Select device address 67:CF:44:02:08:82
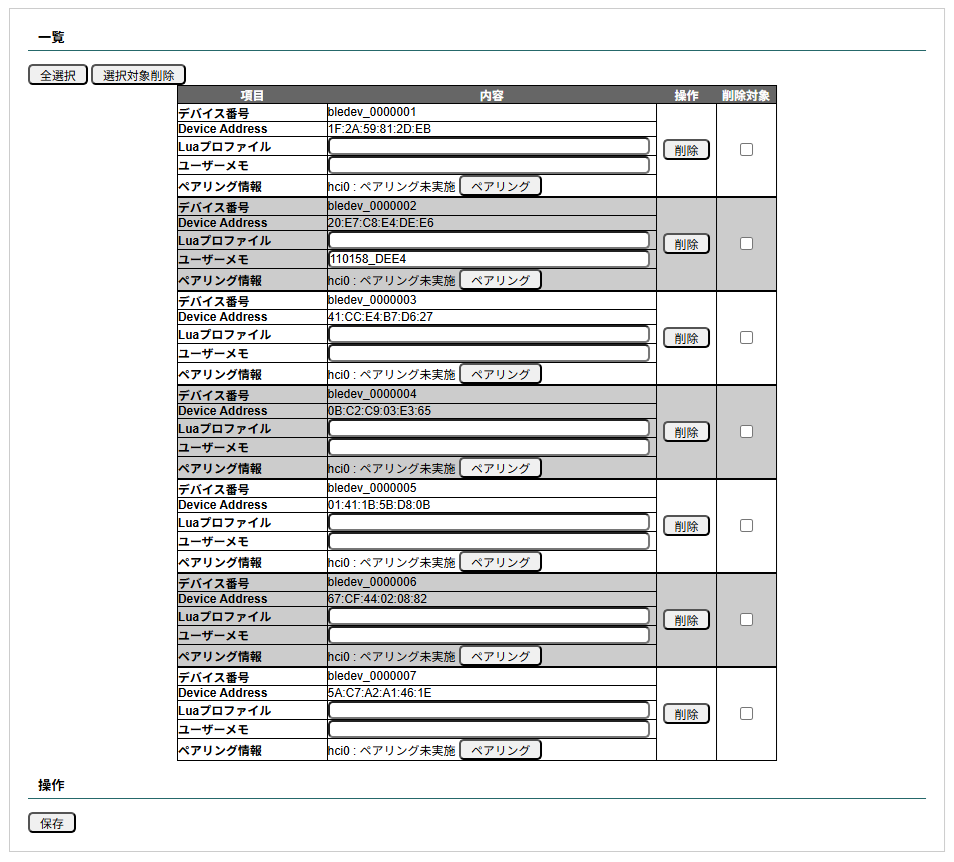The image size is (954, 862). (x=377, y=599)
